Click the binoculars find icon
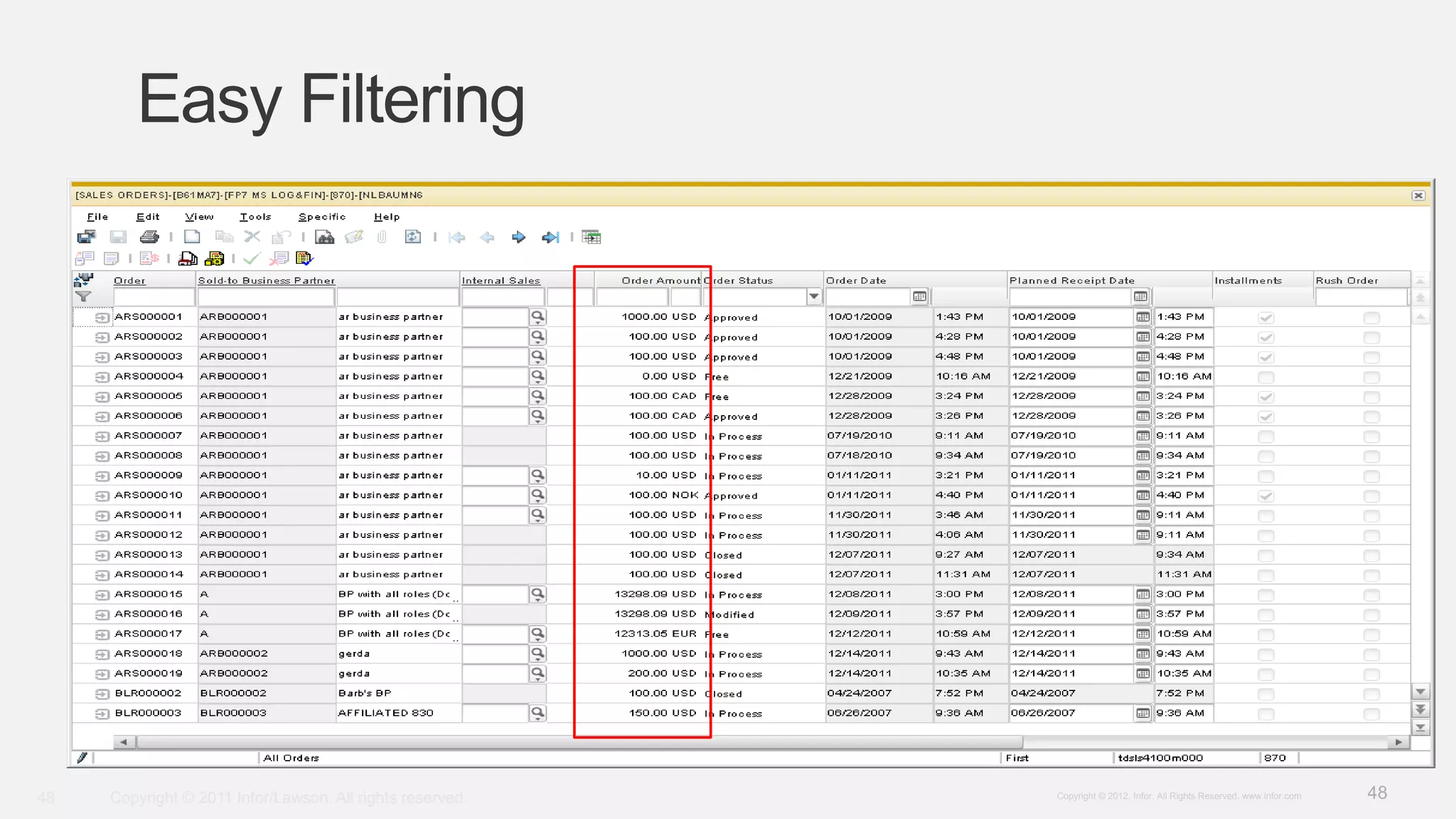The image size is (1456, 819). 325,237
